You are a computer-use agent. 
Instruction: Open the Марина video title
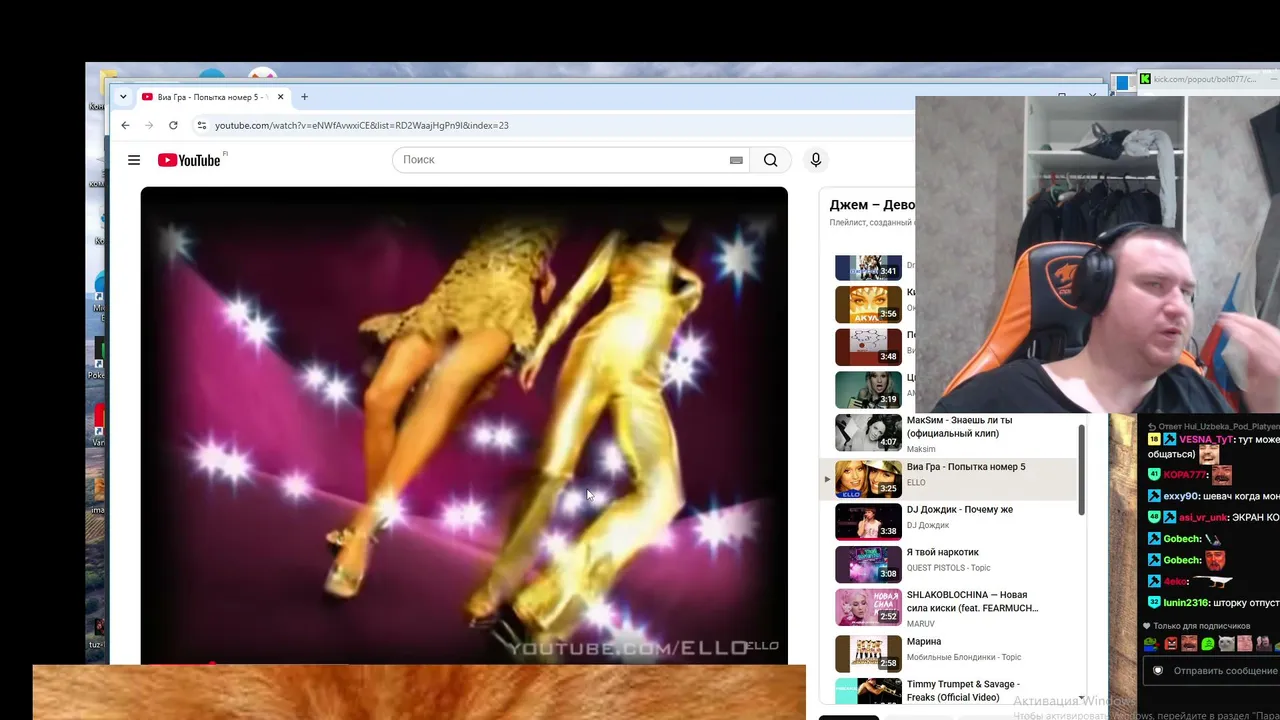924,642
